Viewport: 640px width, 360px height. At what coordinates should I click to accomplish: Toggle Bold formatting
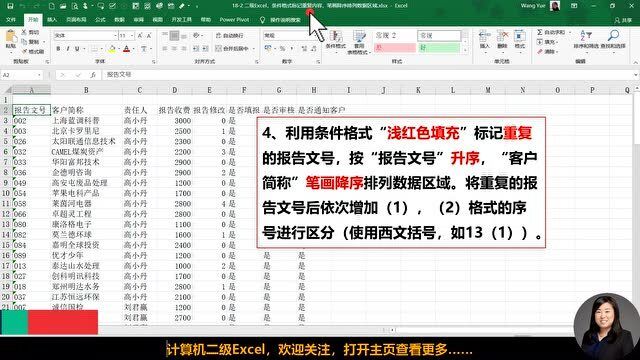coord(58,49)
